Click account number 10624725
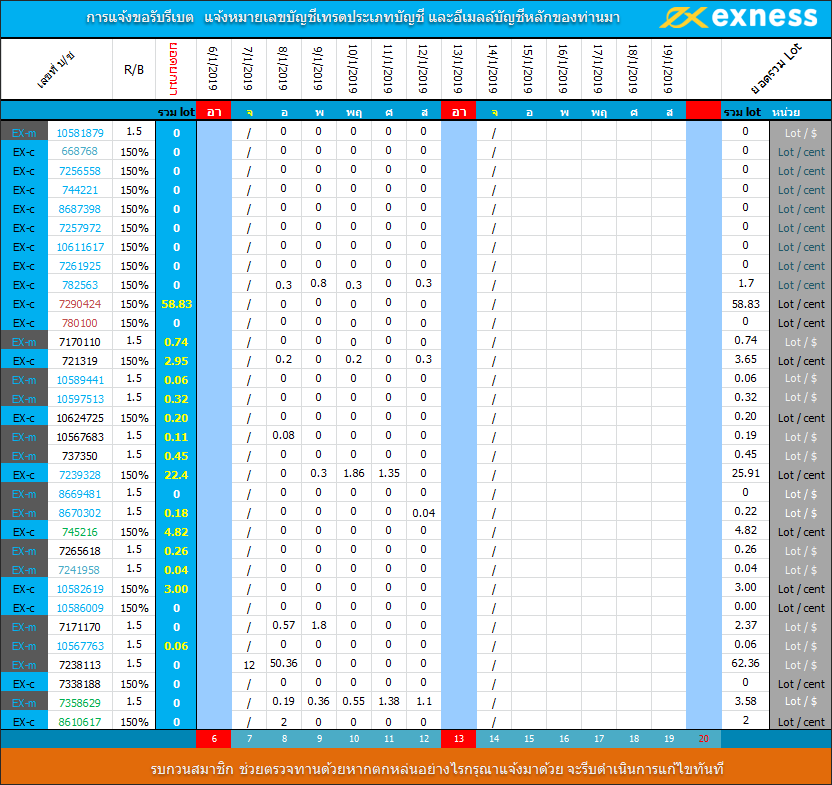Image resolution: width=832 pixels, height=785 pixels. click(x=80, y=418)
